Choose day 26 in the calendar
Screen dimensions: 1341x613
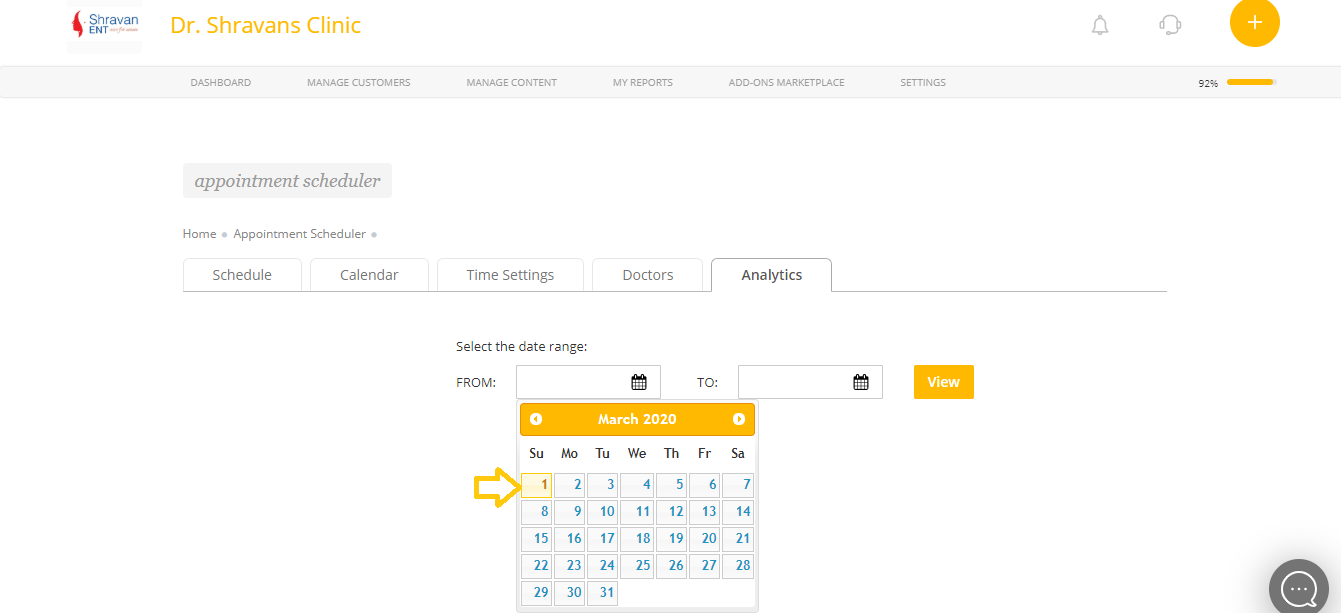[671, 566]
